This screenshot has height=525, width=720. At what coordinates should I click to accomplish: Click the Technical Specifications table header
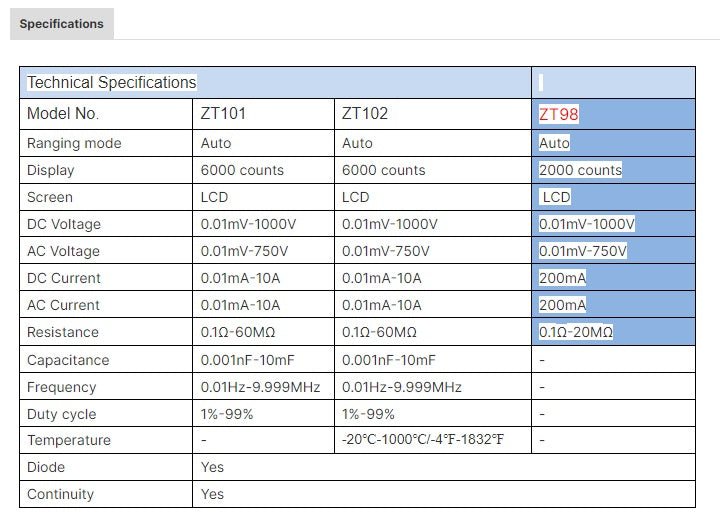coord(112,83)
